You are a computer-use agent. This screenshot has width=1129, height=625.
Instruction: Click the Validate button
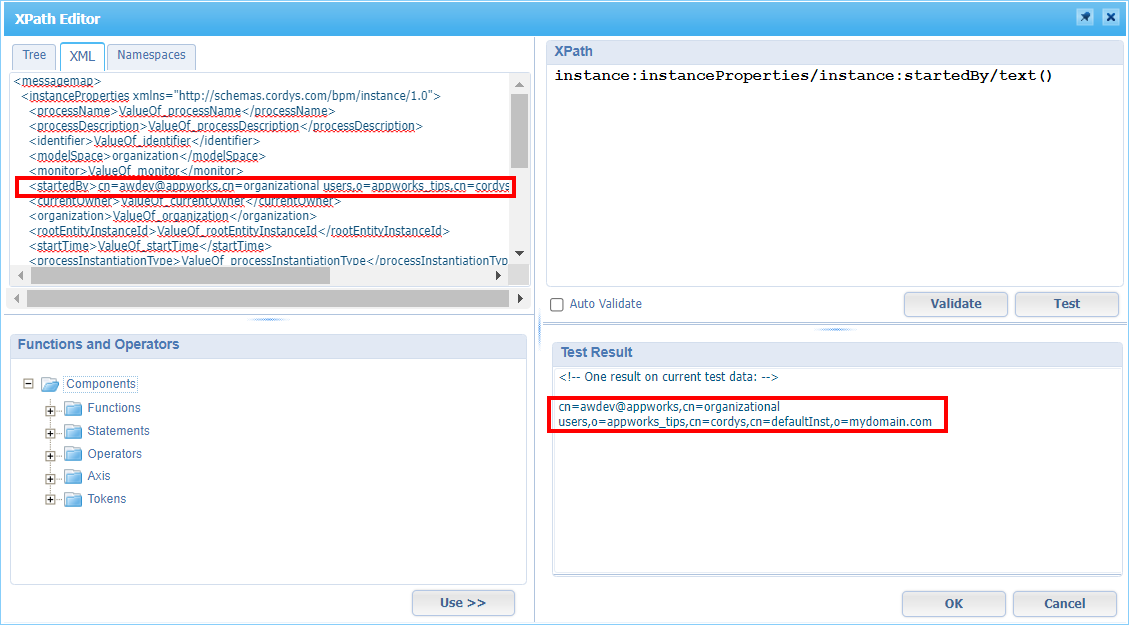(x=955, y=304)
